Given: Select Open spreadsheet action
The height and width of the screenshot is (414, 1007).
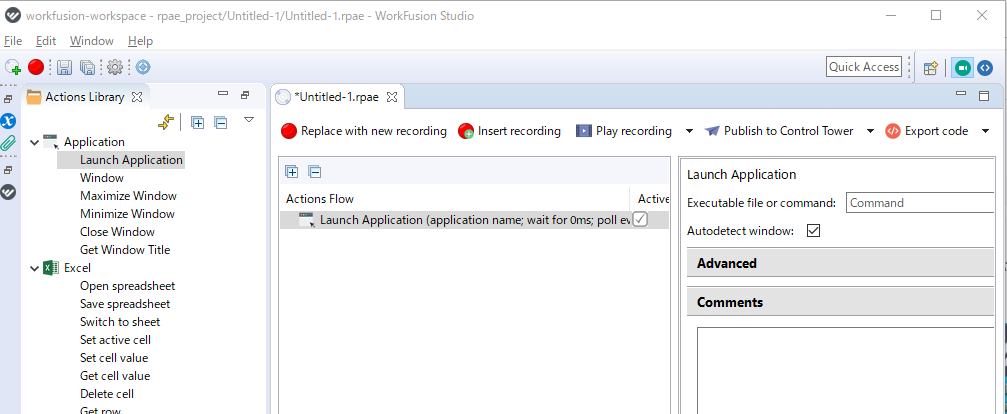Looking at the screenshot, I should (127, 286).
